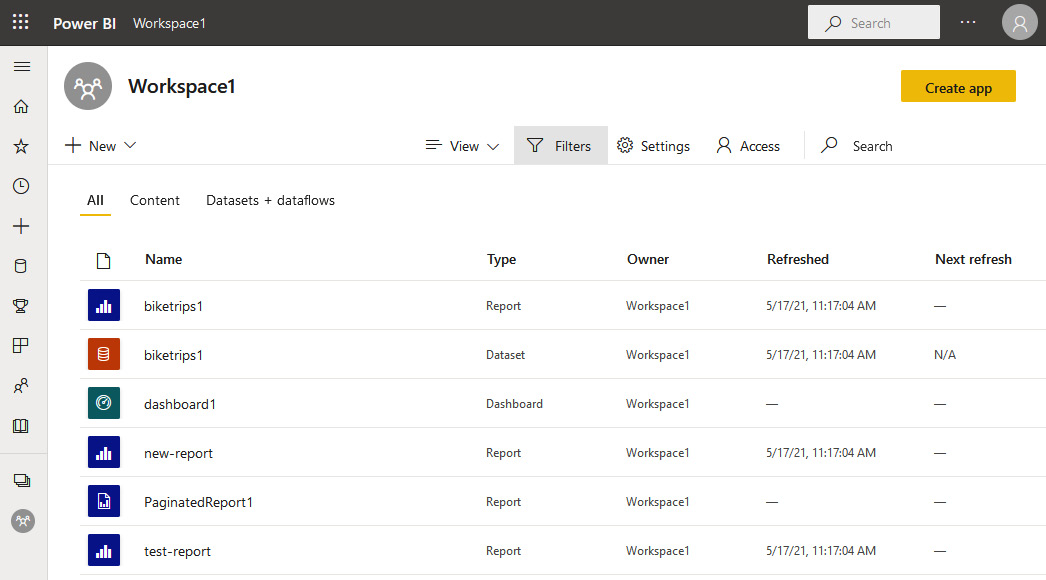The height and width of the screenshot is (580, 1046).
Task: Click the Create app button
Action: pyautogui.click(x=958, y=87)
